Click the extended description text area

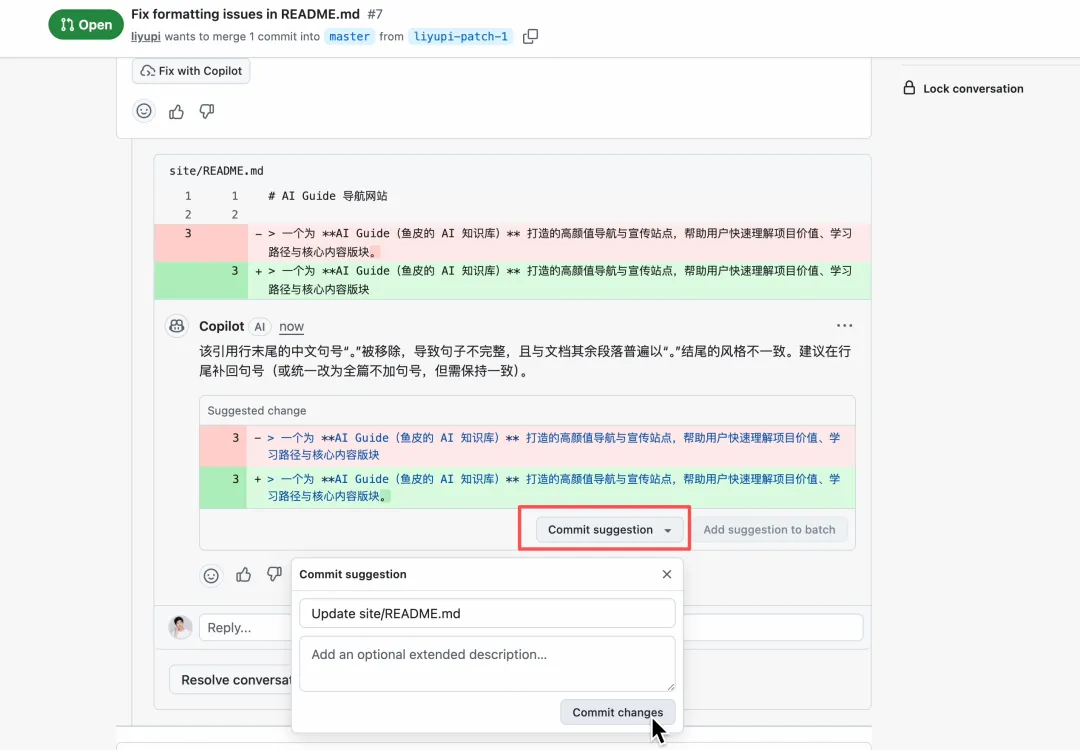coord(487,662)
